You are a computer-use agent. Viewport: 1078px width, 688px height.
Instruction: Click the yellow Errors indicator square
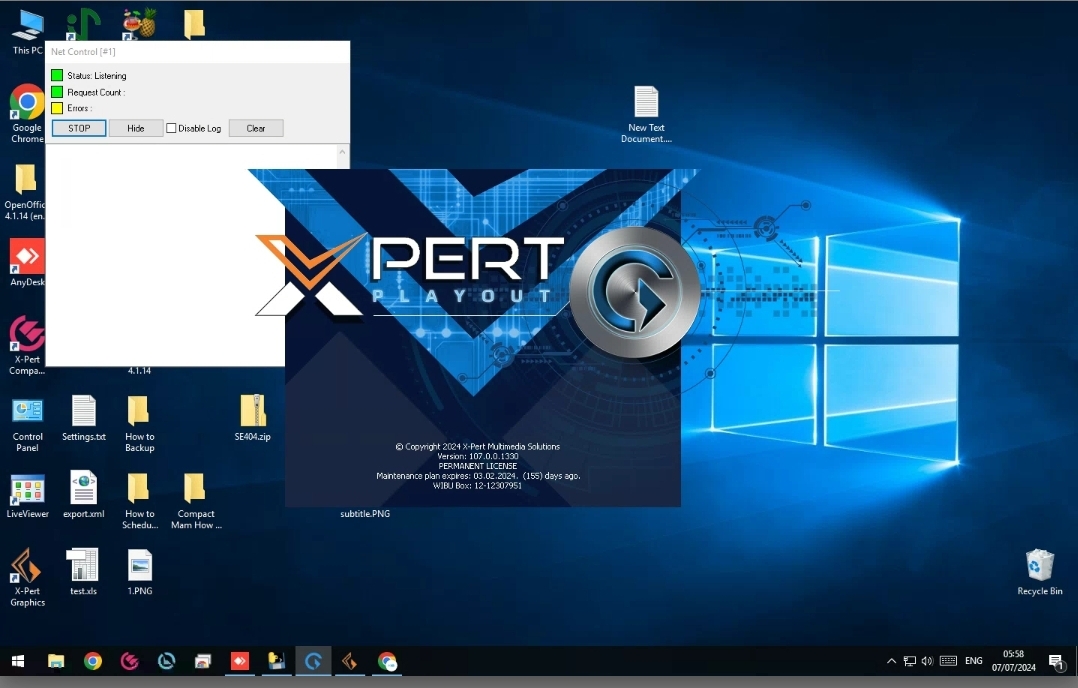click(x=57, y=108)
